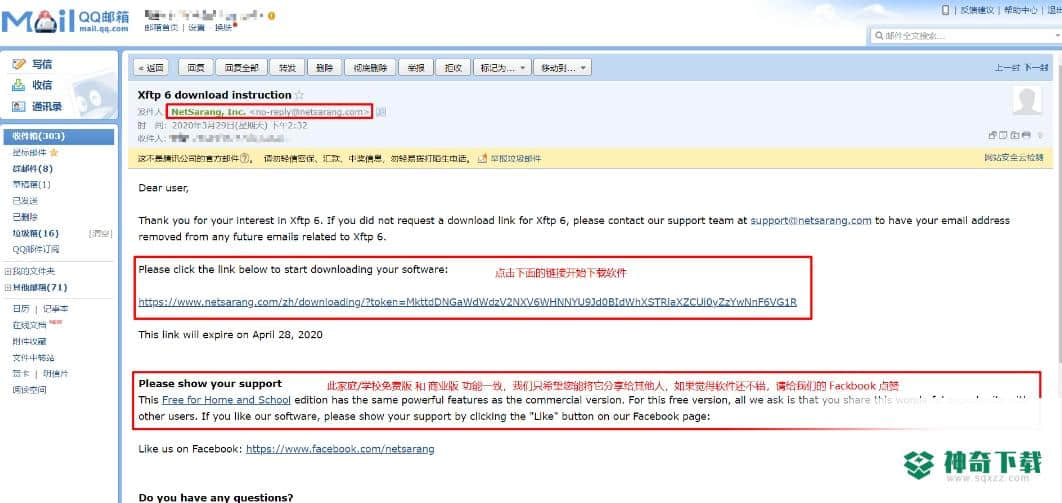Expand the 其他邮箱(71) tree node

click(8, 287)
